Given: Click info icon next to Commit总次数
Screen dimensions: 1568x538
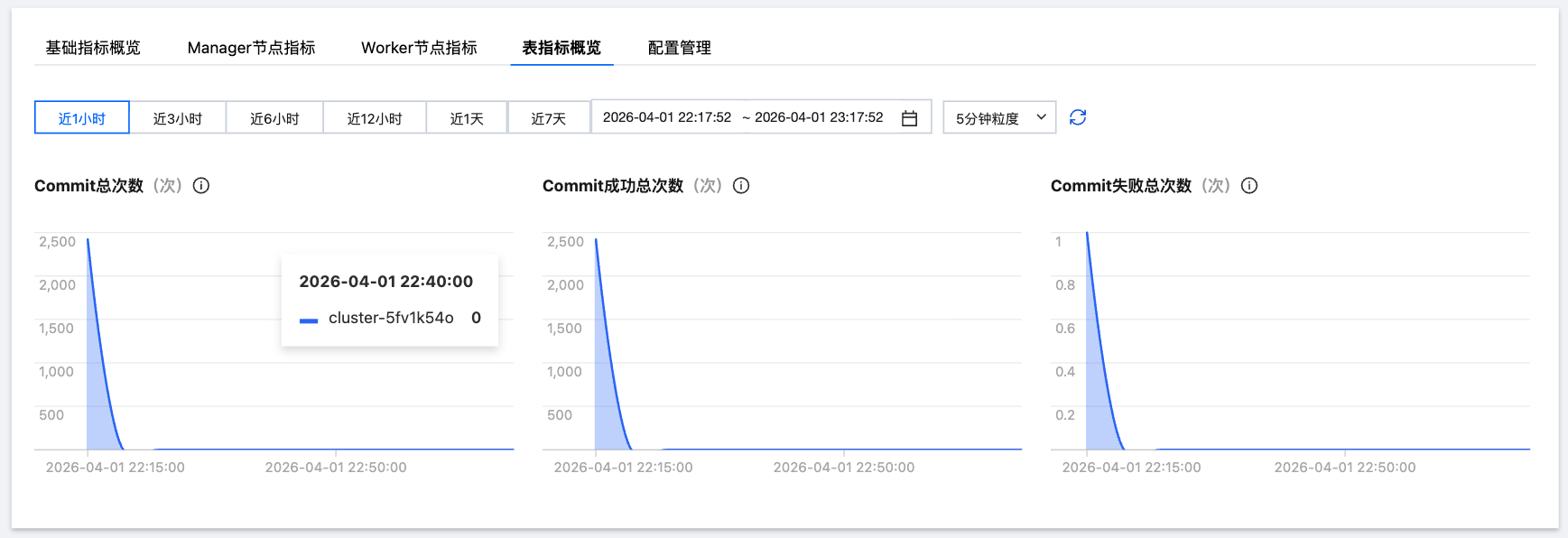Looking at the screenshot, I should click(x=201, y=186).
